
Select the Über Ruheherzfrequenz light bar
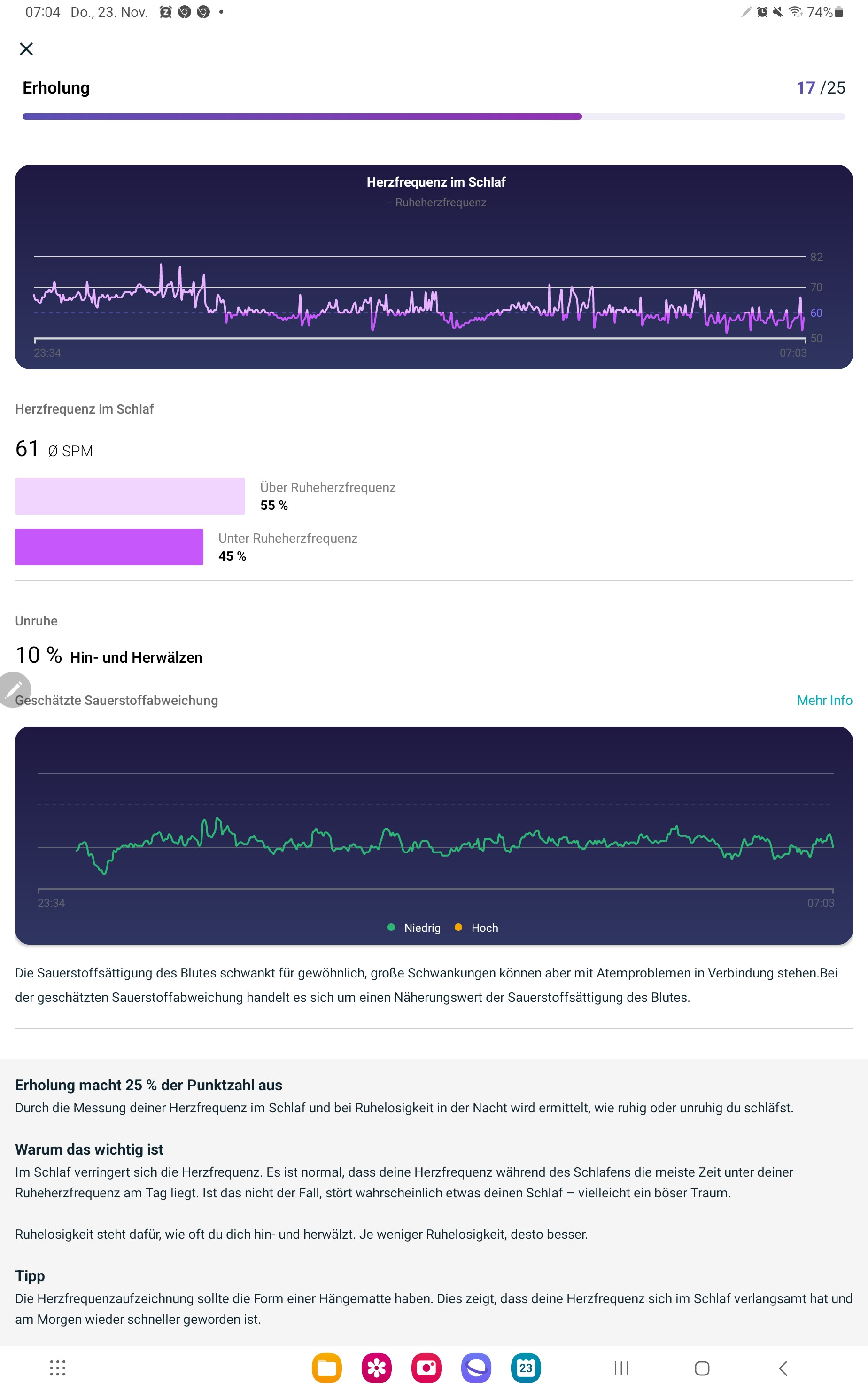coord(130,496)
